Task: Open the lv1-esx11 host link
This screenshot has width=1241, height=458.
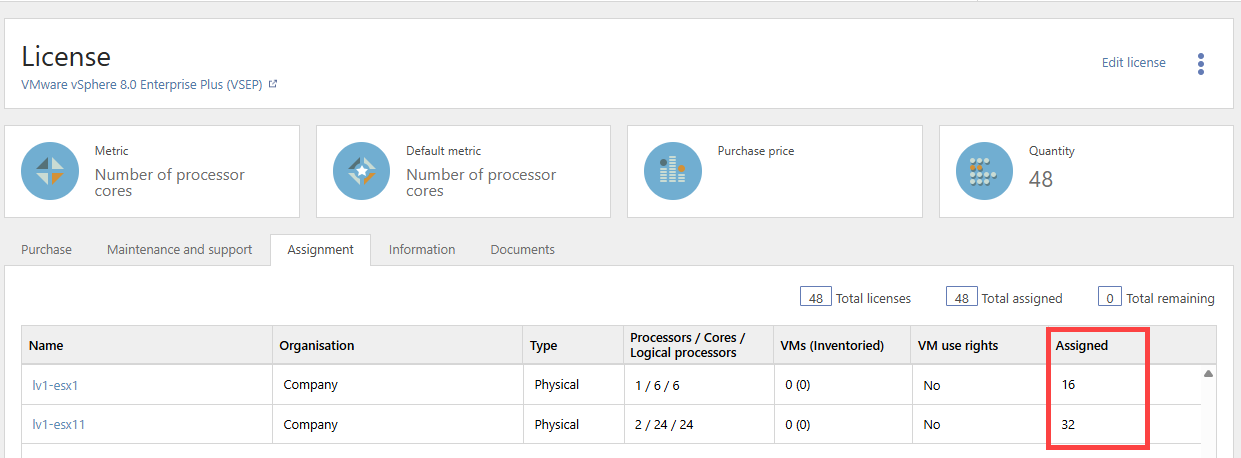Action: pos(58,424)
